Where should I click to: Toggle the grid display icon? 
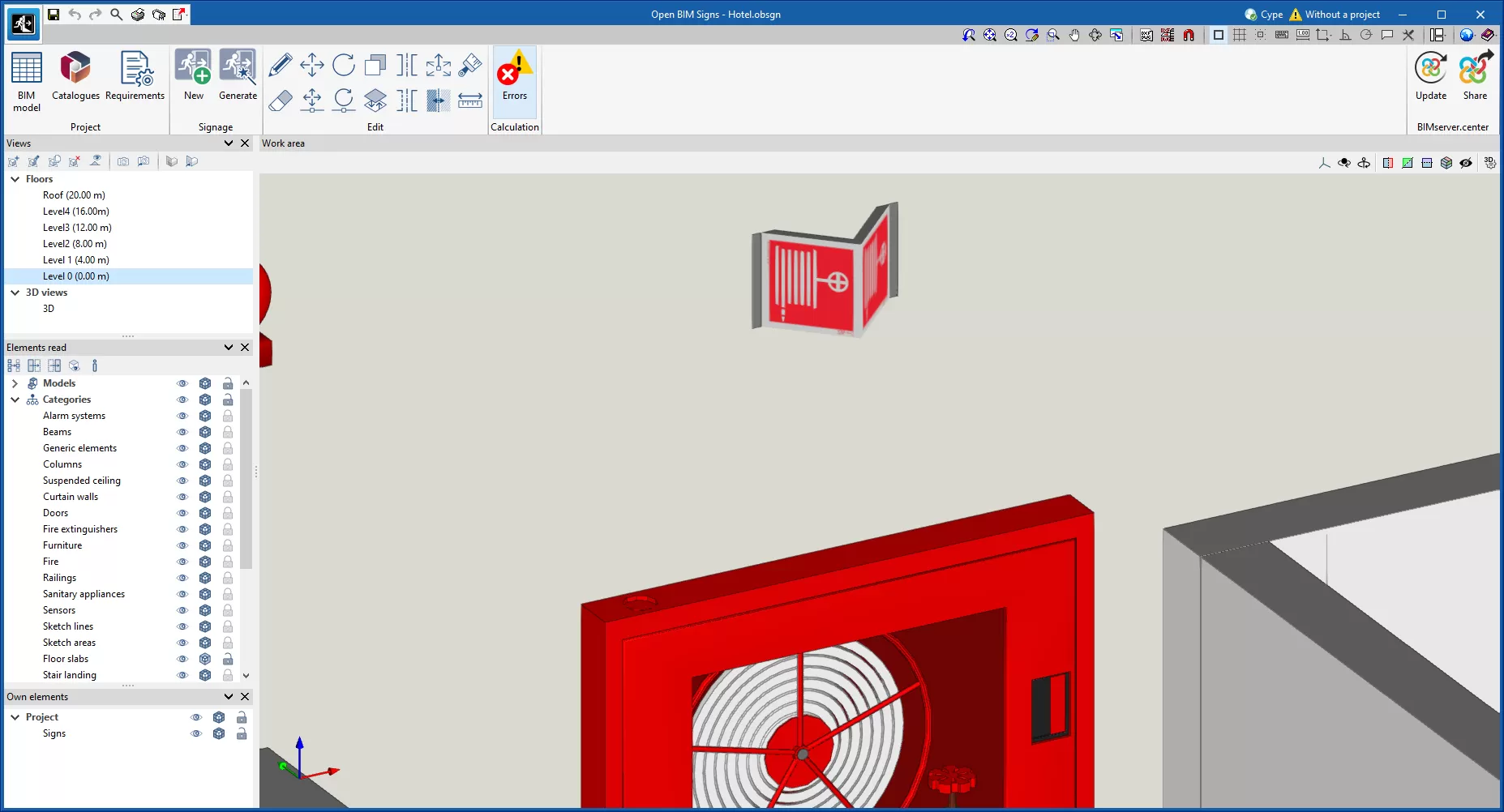1240,35
